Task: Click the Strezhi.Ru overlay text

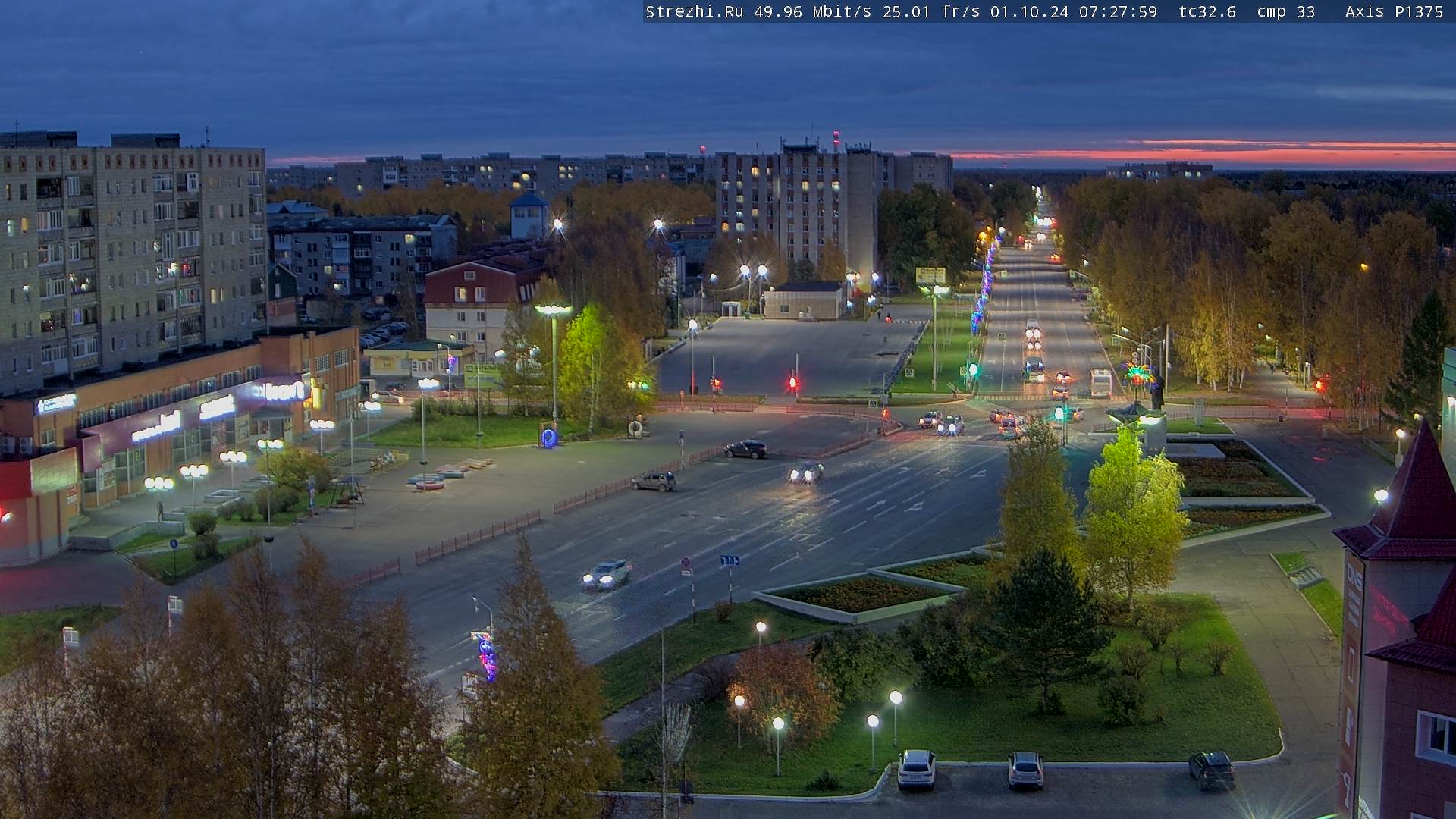Action: [x=695, y=11]
